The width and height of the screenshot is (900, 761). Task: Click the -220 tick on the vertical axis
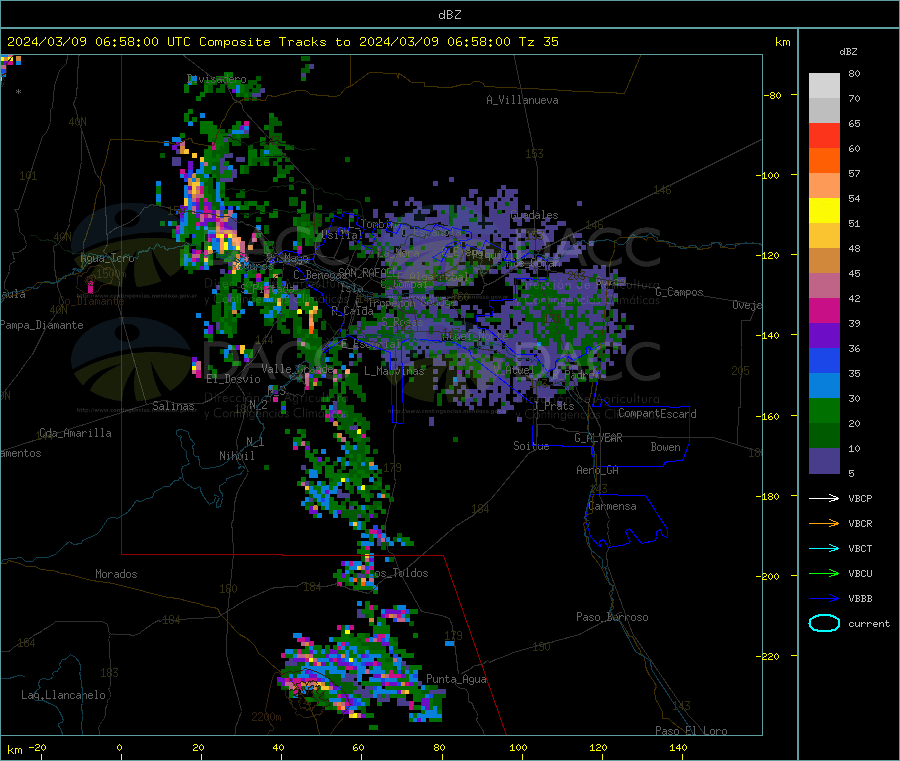click(x=769, y=657)
